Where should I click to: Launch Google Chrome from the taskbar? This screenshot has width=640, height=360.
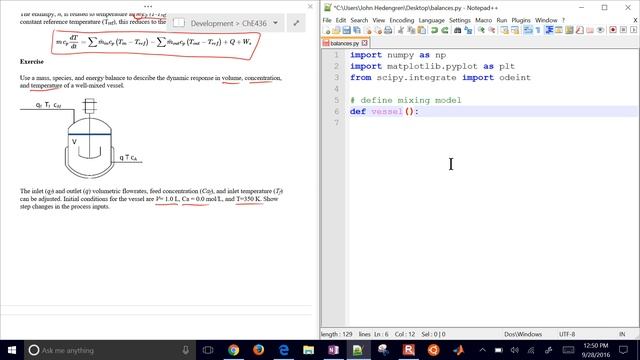[233, 350]
